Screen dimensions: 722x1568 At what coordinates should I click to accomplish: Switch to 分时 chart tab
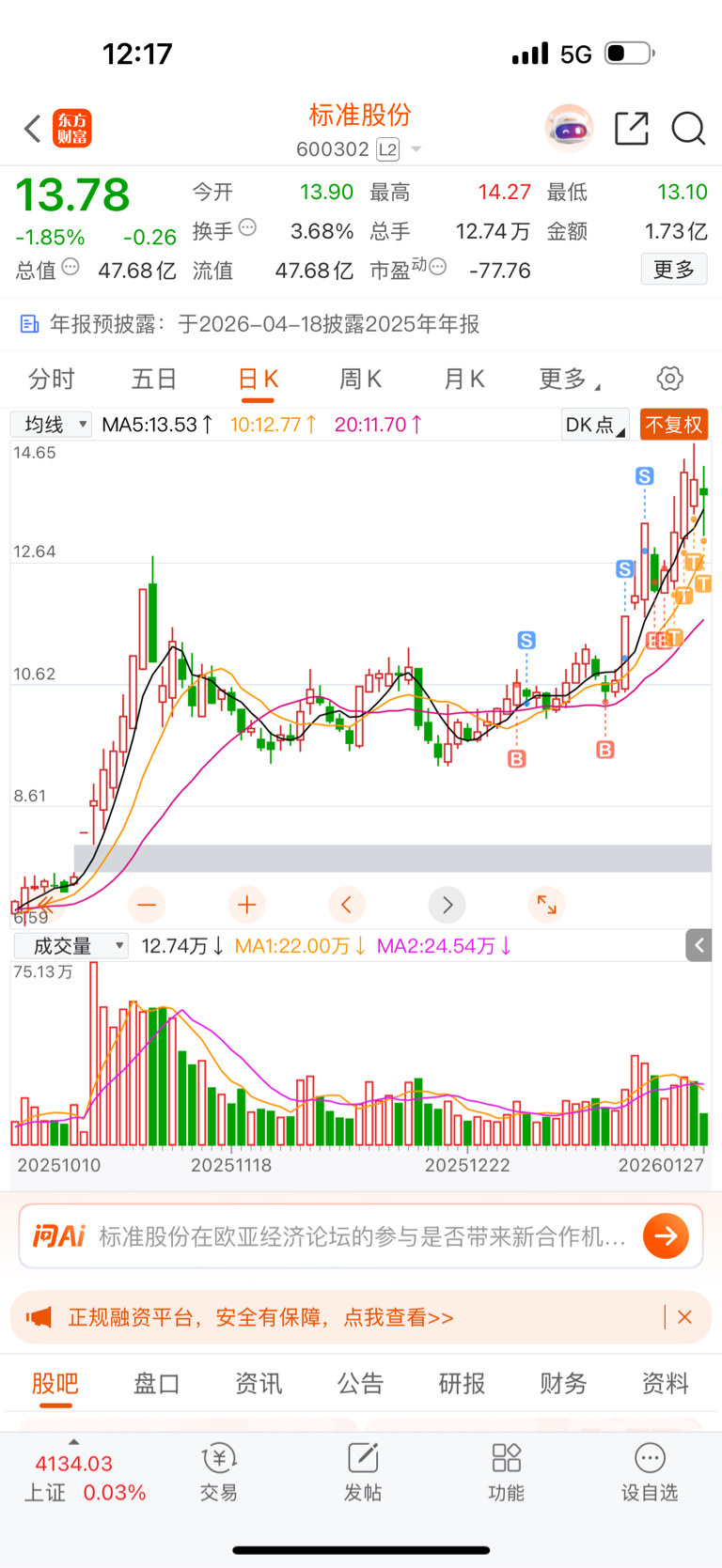pyautogui.click(x=52, y=379)
